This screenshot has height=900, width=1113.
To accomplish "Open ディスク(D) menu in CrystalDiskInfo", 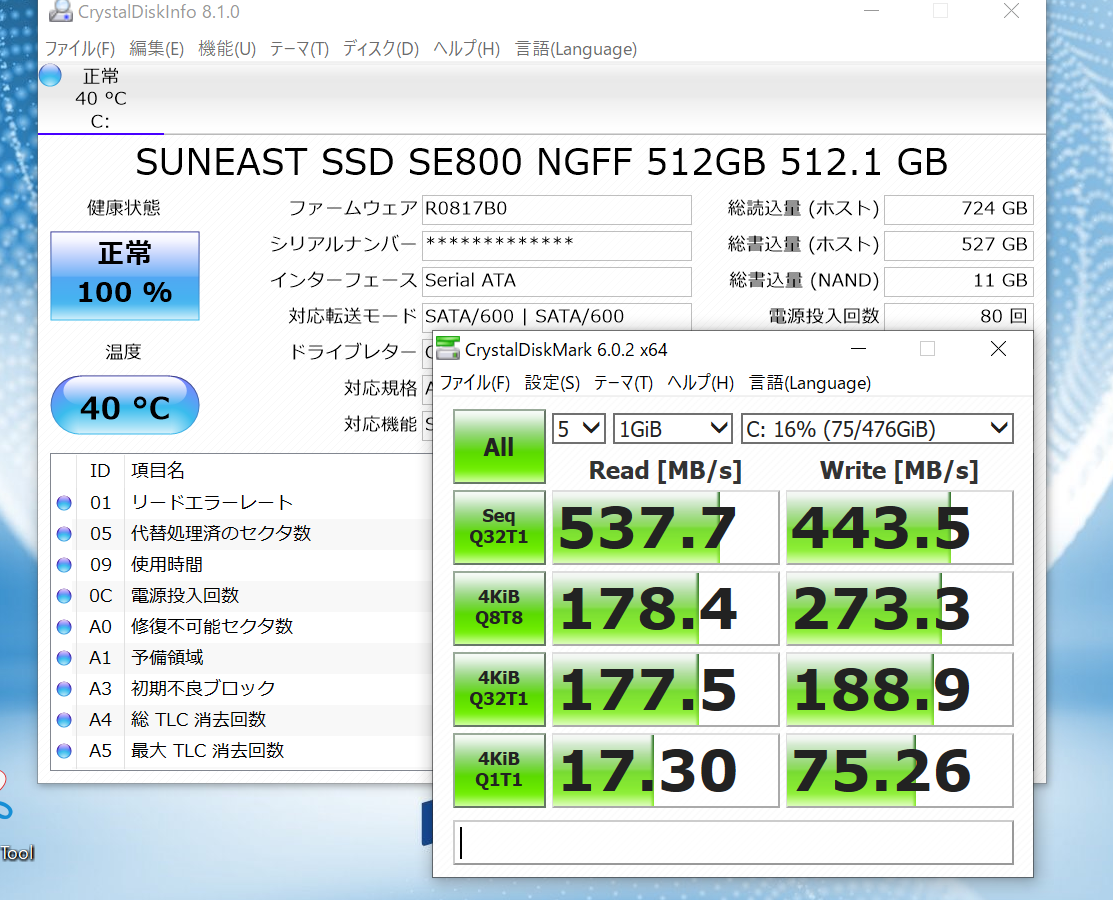I will 380,49.
